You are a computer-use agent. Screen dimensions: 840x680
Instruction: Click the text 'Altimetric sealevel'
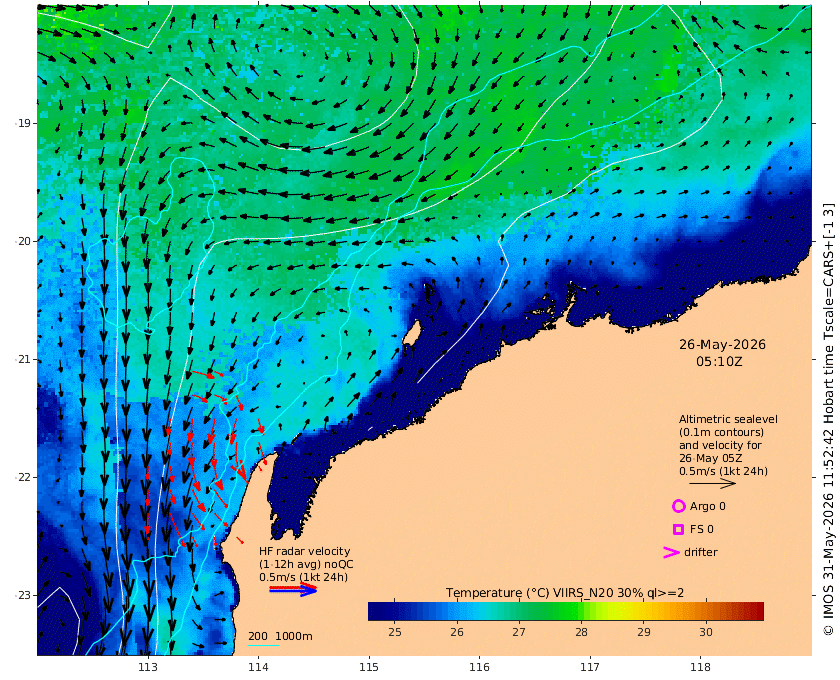point(728,420)
